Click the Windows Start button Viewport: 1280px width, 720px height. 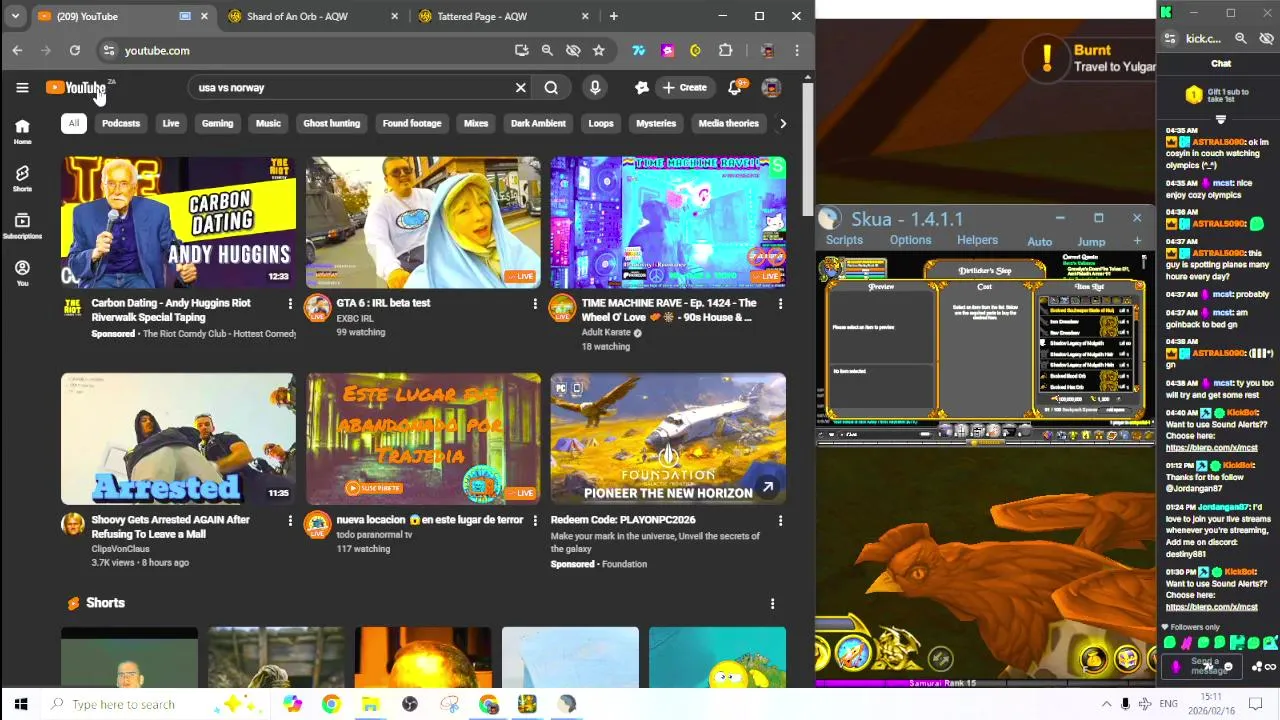pos(20,704)
